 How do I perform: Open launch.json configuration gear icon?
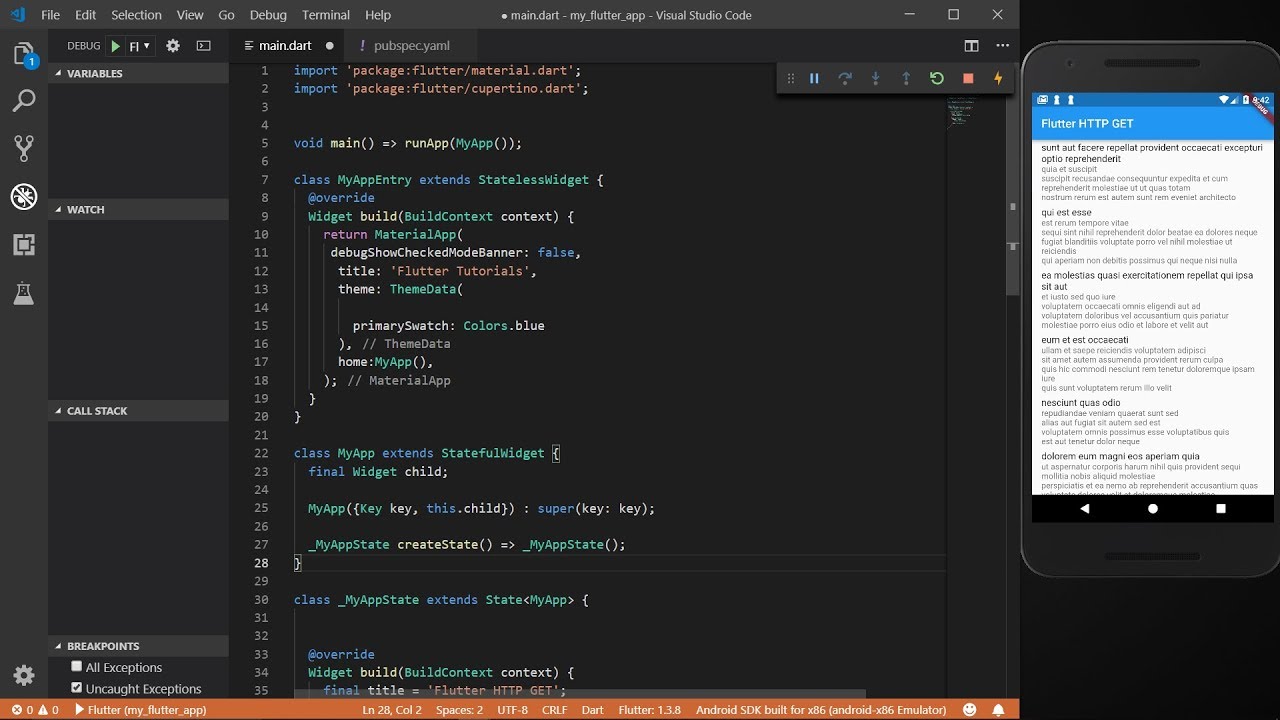(173, 46)
